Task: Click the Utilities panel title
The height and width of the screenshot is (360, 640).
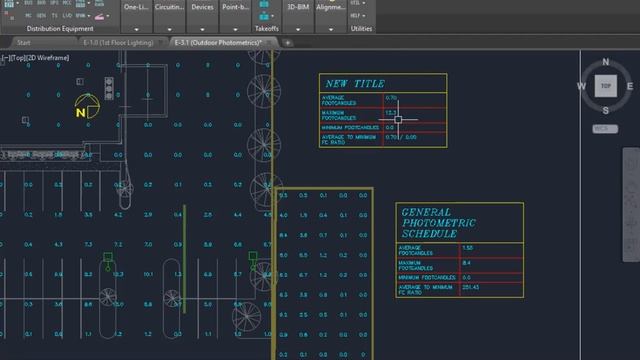Action: point(361,29)
